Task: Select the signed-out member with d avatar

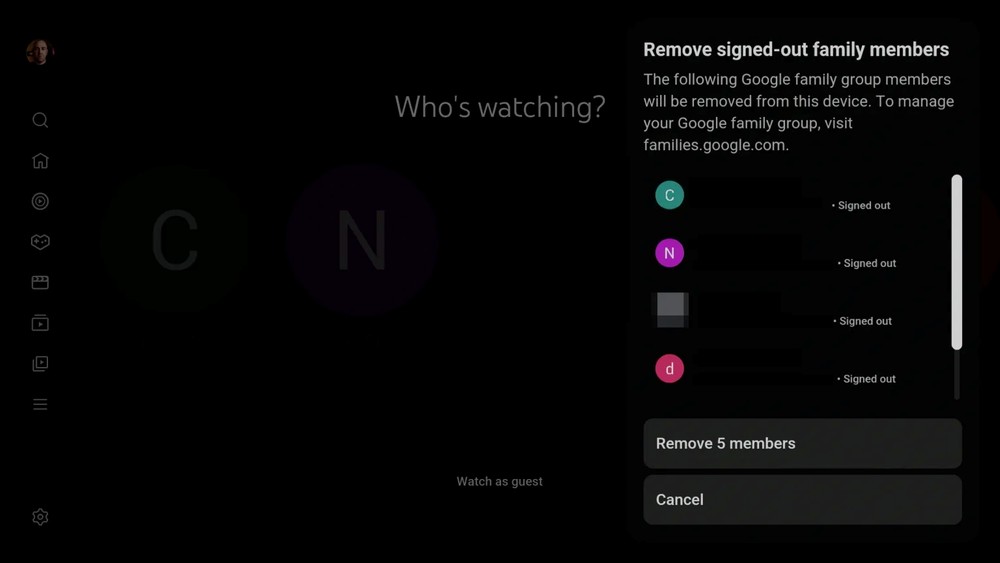Action: (x=797, y=369)
